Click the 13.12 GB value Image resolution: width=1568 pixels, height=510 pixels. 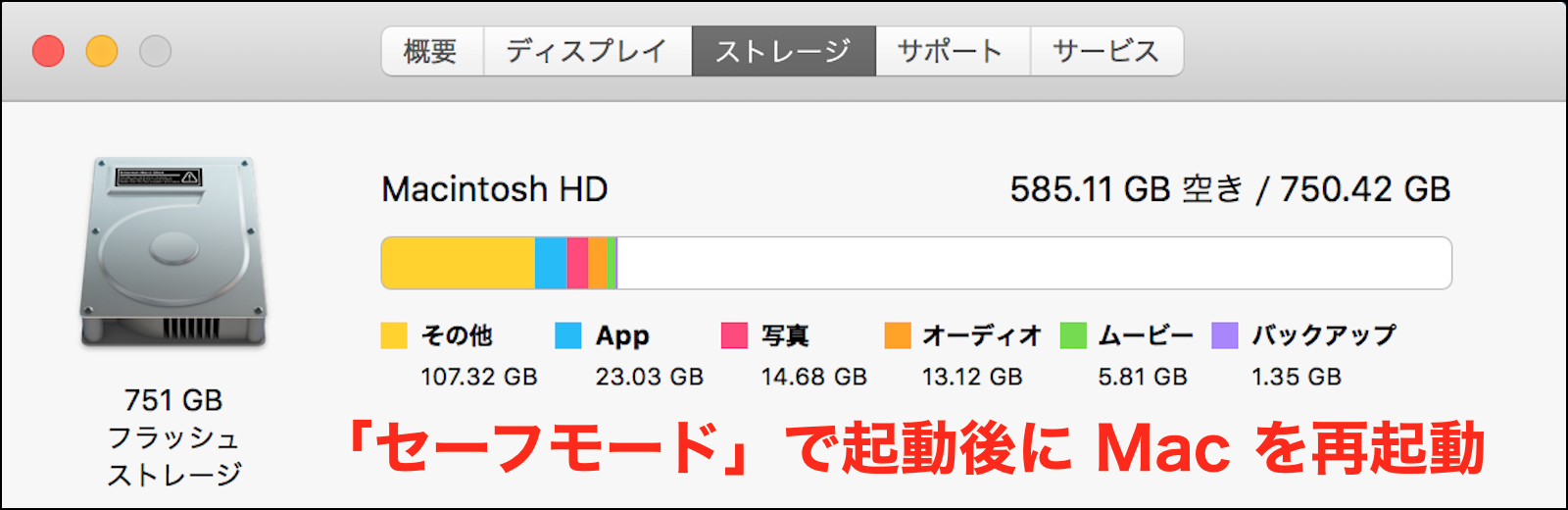(972, 377)
